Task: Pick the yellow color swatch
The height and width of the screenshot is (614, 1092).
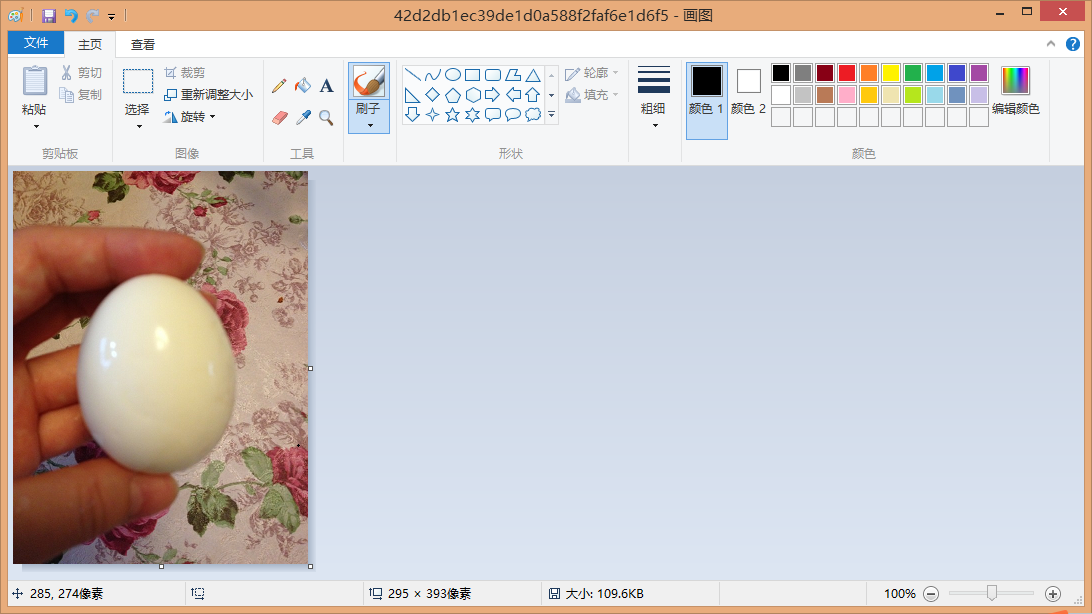Action: 891,72
